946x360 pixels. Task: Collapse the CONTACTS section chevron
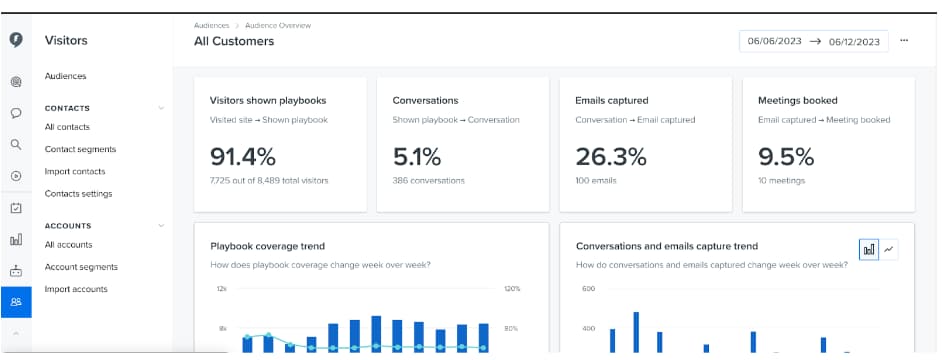click(x=161, y=109)
